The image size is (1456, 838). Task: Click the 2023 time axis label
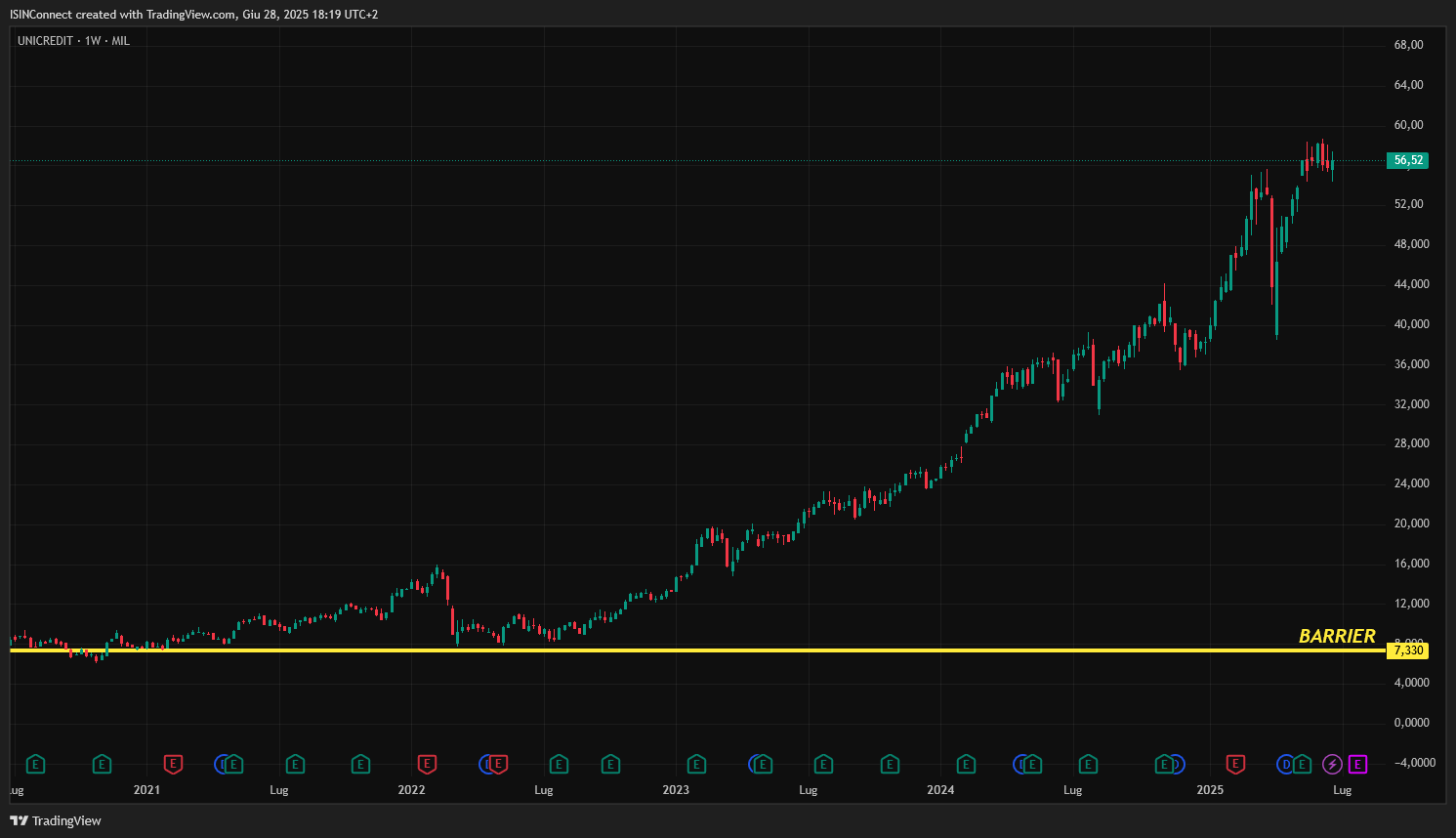click(676, 790)
